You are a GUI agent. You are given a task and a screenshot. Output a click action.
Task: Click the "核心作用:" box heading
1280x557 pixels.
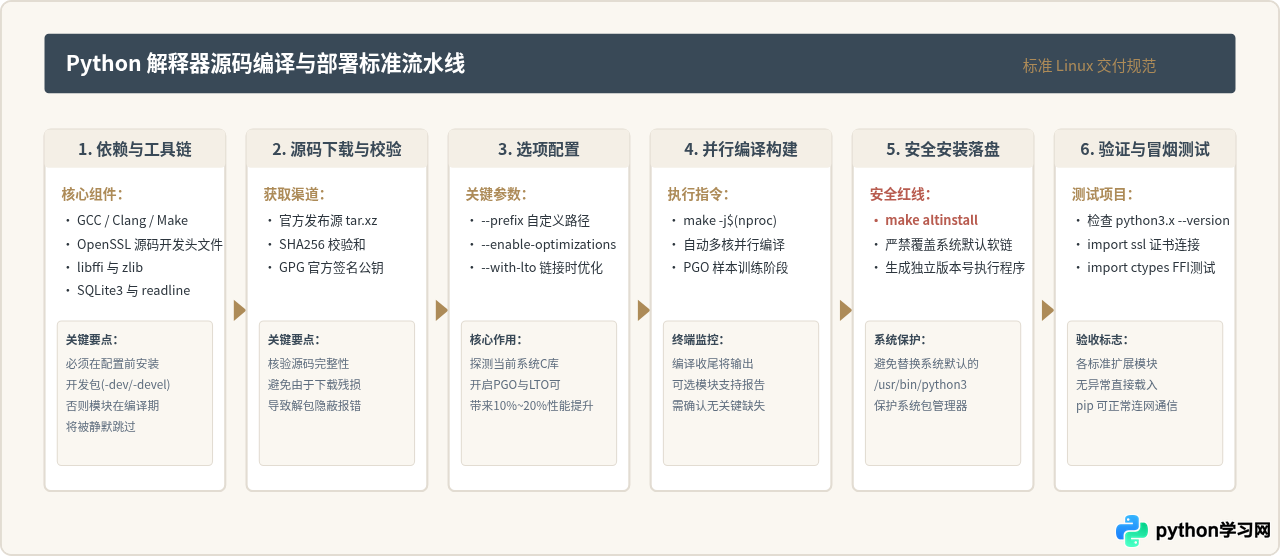point(495,340)
